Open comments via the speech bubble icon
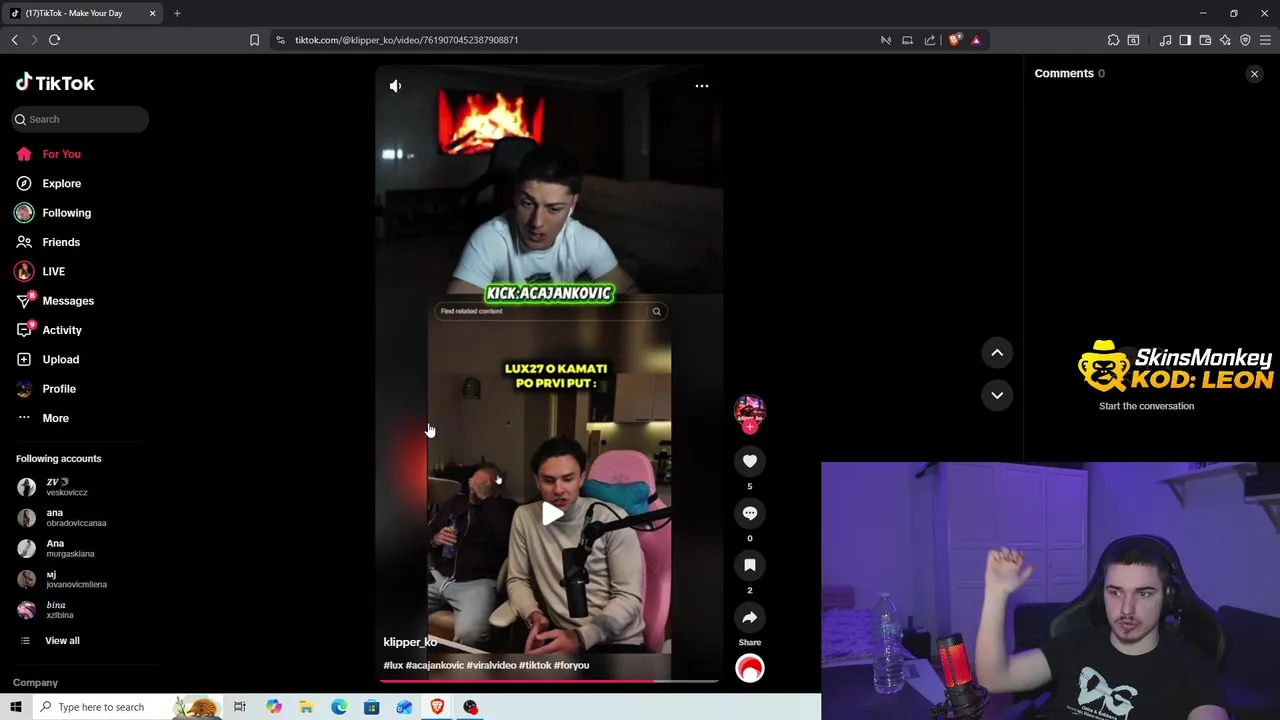This screenshot has height=720, width=1280. pos(750,513)
